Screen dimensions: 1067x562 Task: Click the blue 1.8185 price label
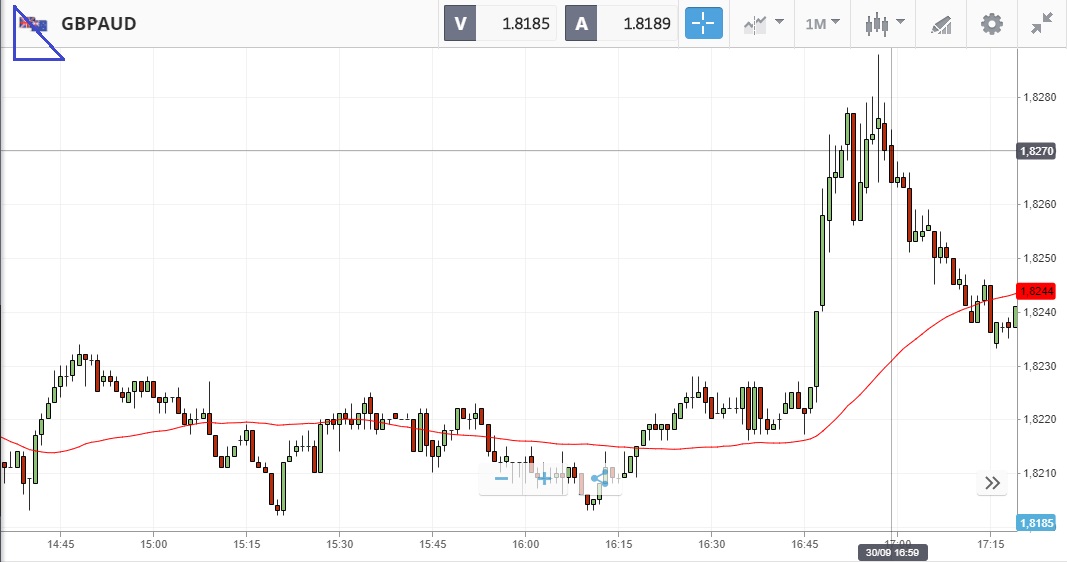(1040, 522)
